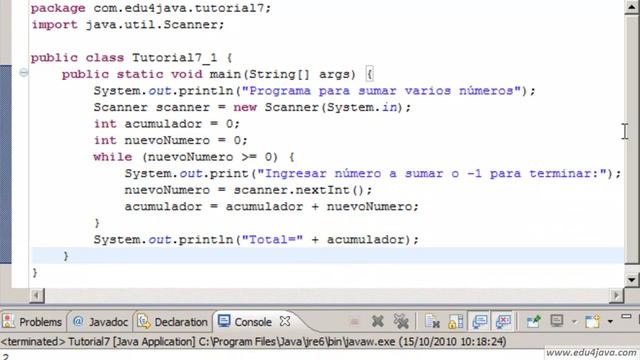Click the Display Selected Console monitor icon
640x360 pixels.
coord(557,321)
